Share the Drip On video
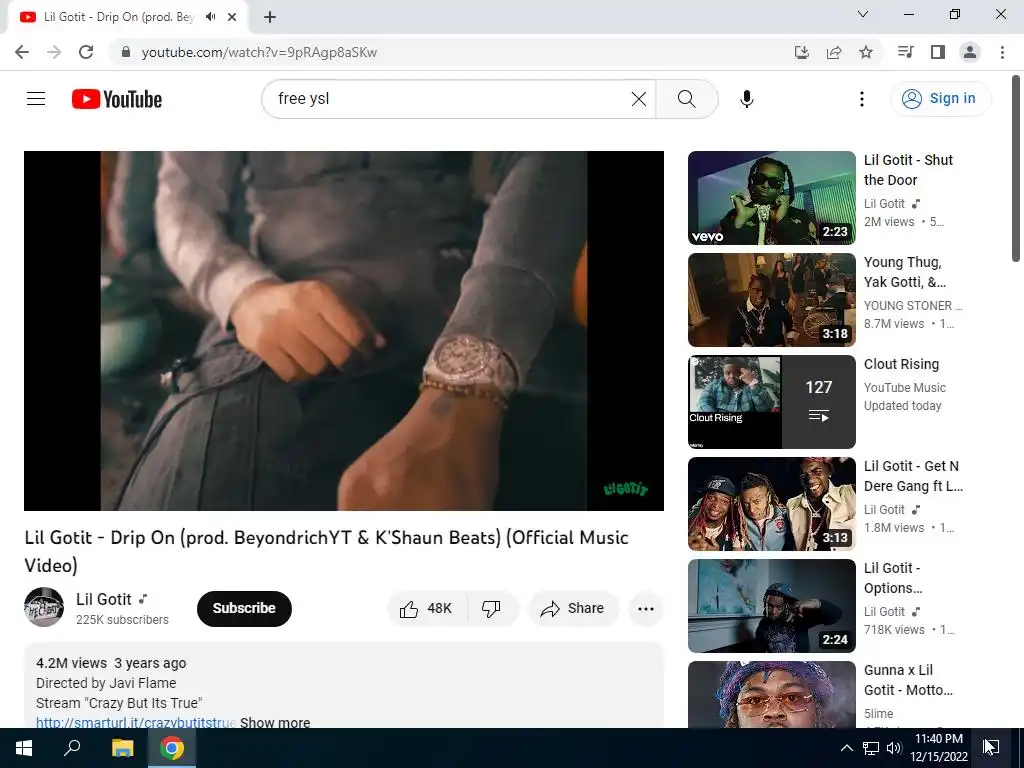 point(573,609)
